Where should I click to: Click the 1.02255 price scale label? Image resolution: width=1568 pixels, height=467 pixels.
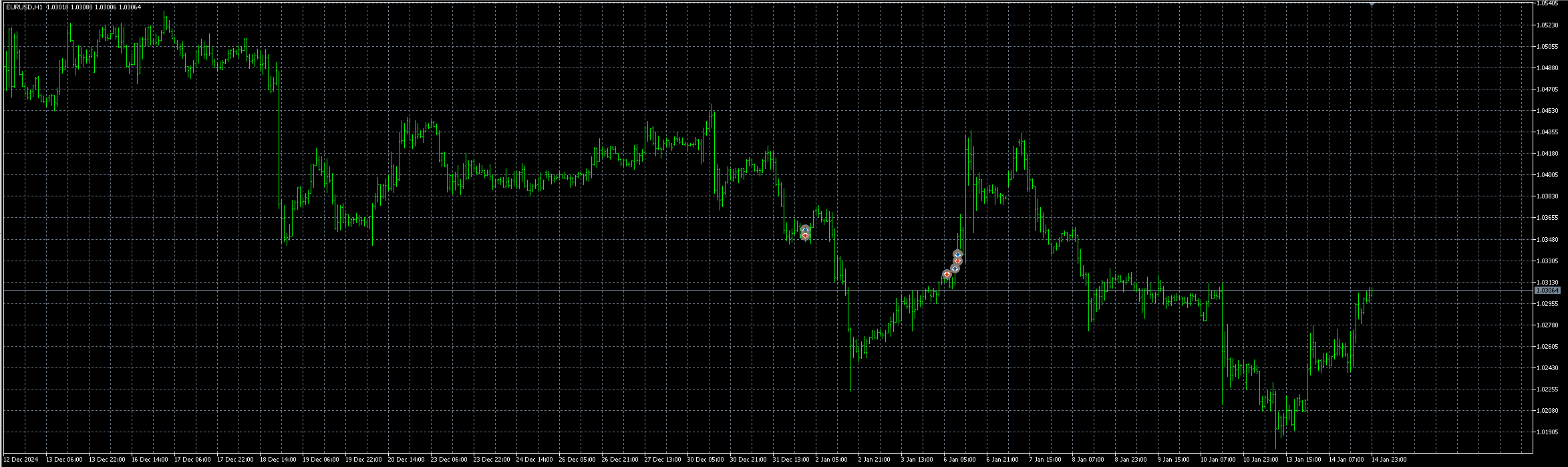point(1547,389)
